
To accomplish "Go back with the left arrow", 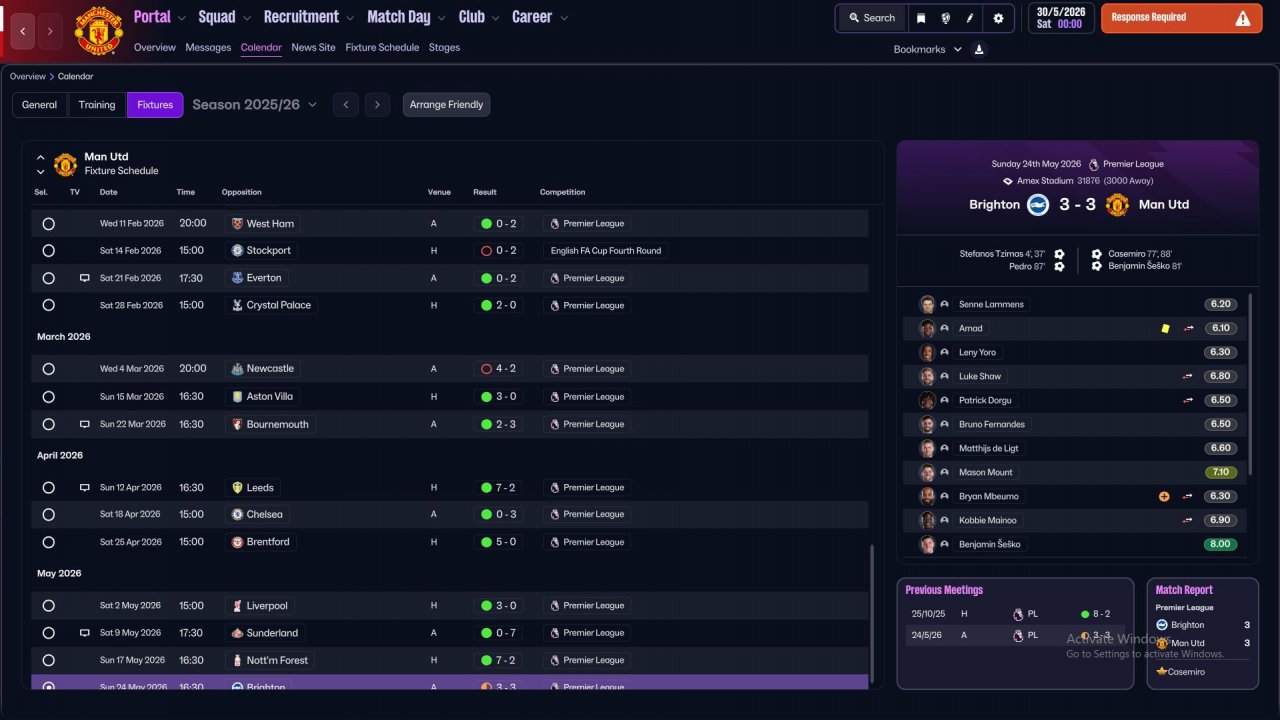I will pyautogui.click(x=24, y=32).
